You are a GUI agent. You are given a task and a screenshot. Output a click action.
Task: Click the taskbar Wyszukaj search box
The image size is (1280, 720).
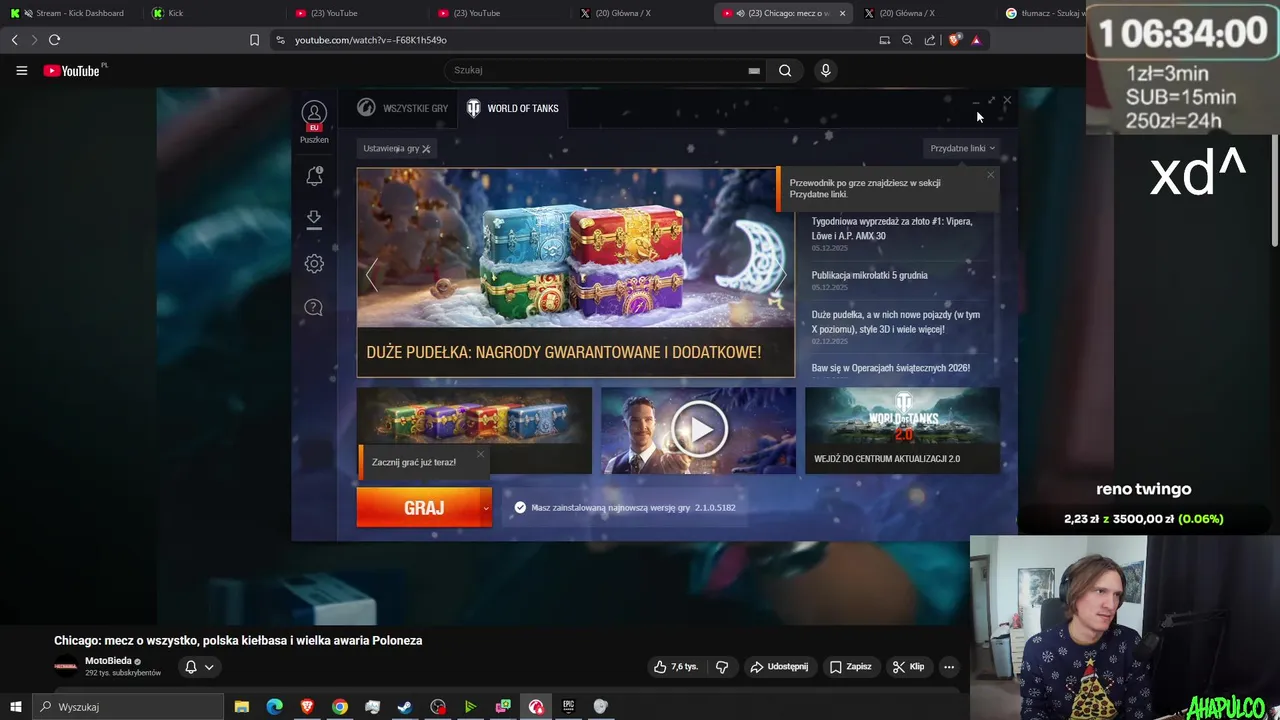tap(130, 707)
